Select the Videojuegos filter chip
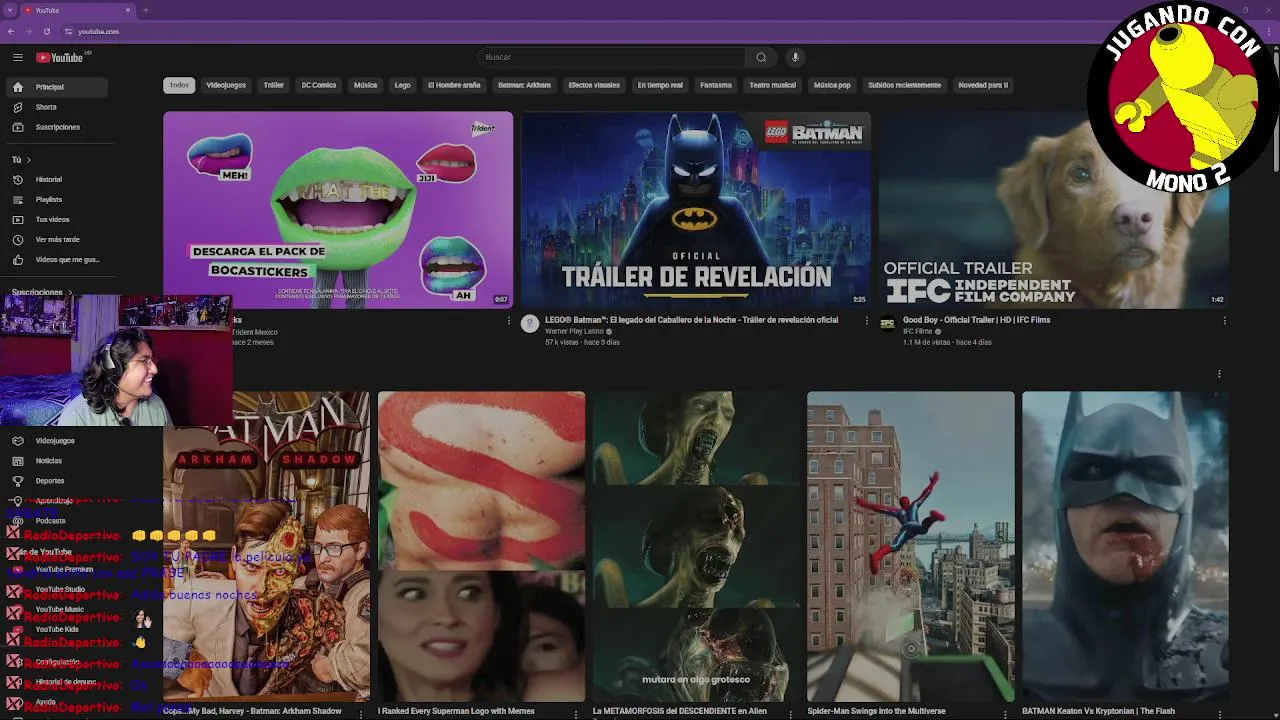 226,85
